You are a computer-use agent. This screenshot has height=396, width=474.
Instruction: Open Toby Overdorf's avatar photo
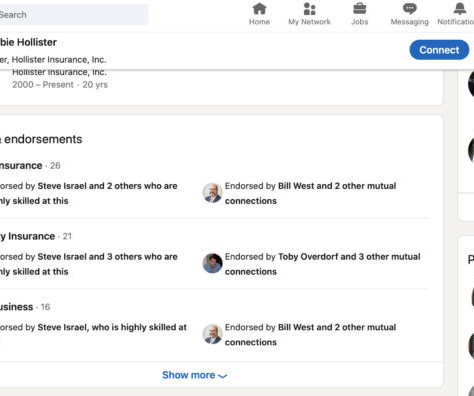[212, 263]
